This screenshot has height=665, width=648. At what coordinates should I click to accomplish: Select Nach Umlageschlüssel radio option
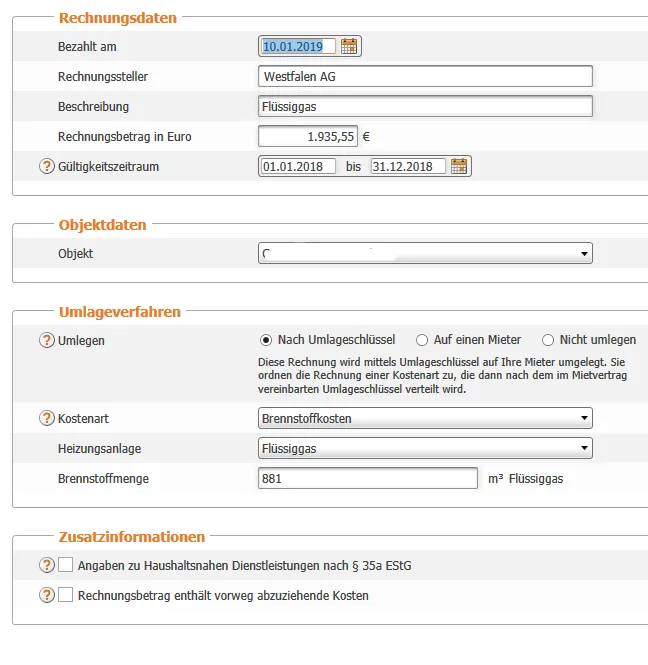266,340
